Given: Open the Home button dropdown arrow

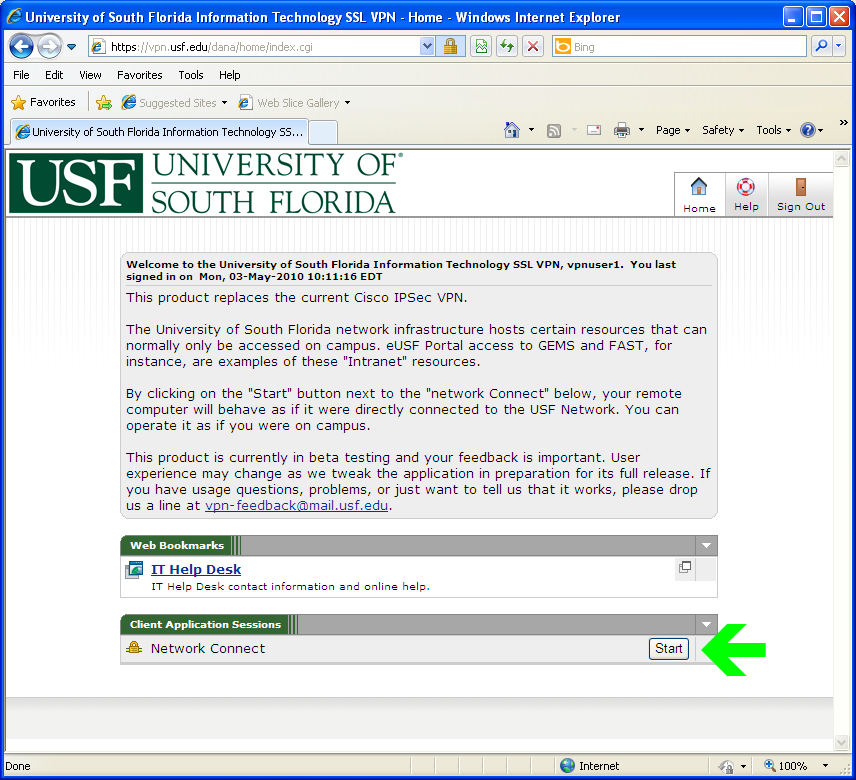Looking at the screenshot, I should coord(531,130).
